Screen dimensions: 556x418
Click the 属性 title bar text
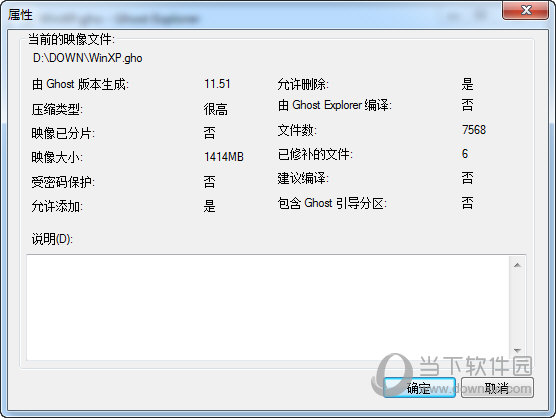(x=20, y=15)
